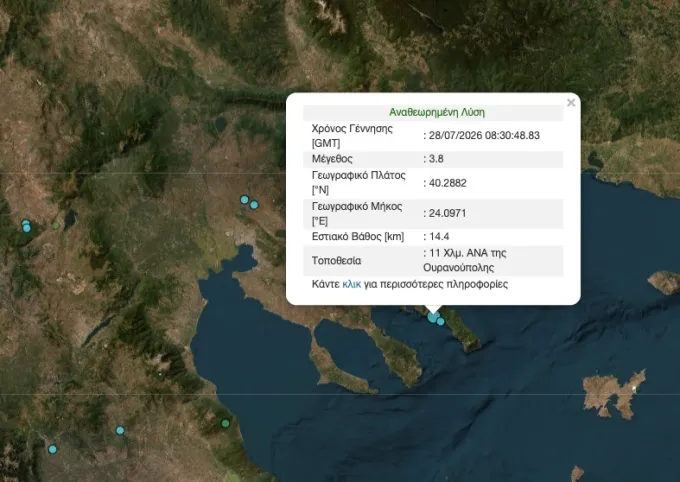Close the earthquake info popup

tap(571, 103)
